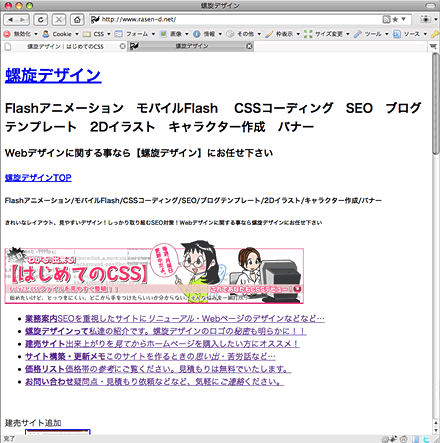Click the vertical scrollbar thumb
Image resolution: width=440 pixels, height=443 pixels.
[436, 103]
